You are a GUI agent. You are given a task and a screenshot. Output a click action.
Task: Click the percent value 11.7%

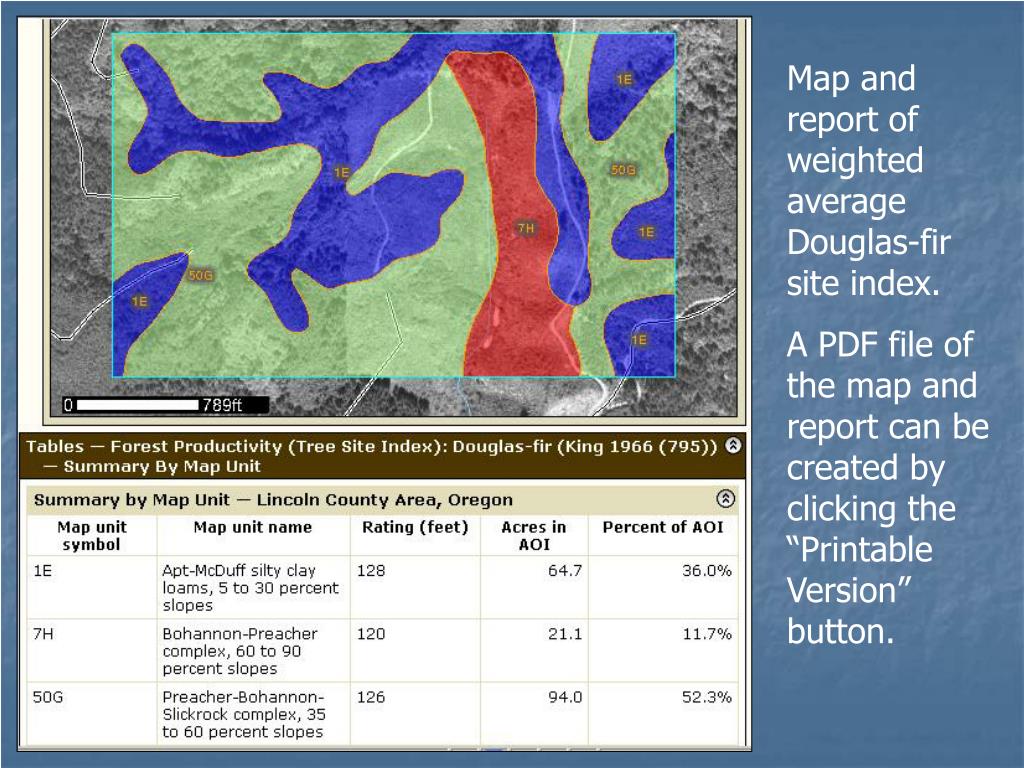pyautogui.click(x=707, y=634)
